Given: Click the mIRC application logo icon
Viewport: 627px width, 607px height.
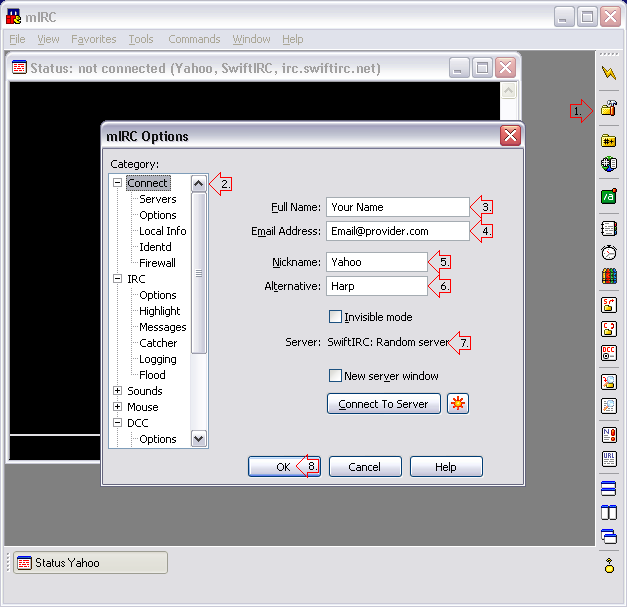Looking at the screenshot, I should (13, 17).
